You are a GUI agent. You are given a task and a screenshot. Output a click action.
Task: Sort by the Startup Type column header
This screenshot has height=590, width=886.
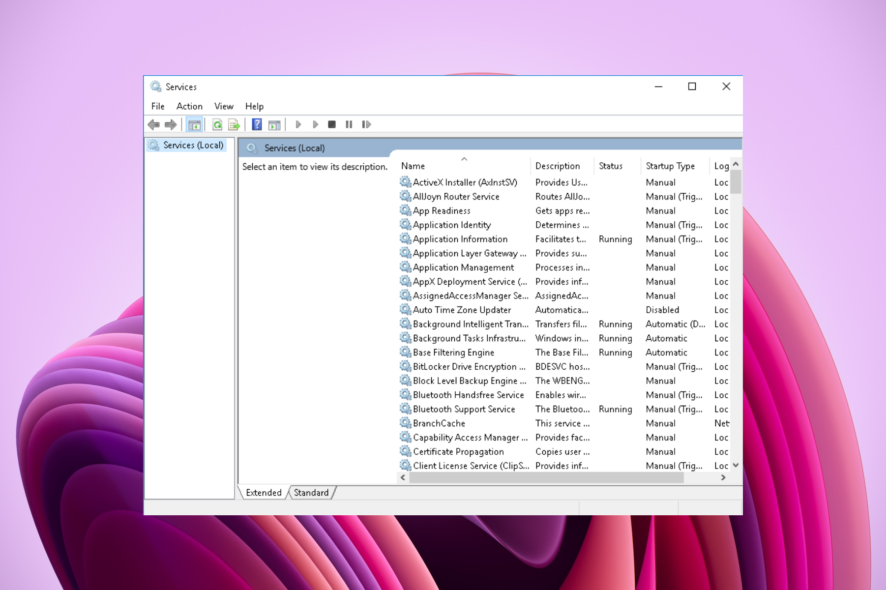point(675,166)
